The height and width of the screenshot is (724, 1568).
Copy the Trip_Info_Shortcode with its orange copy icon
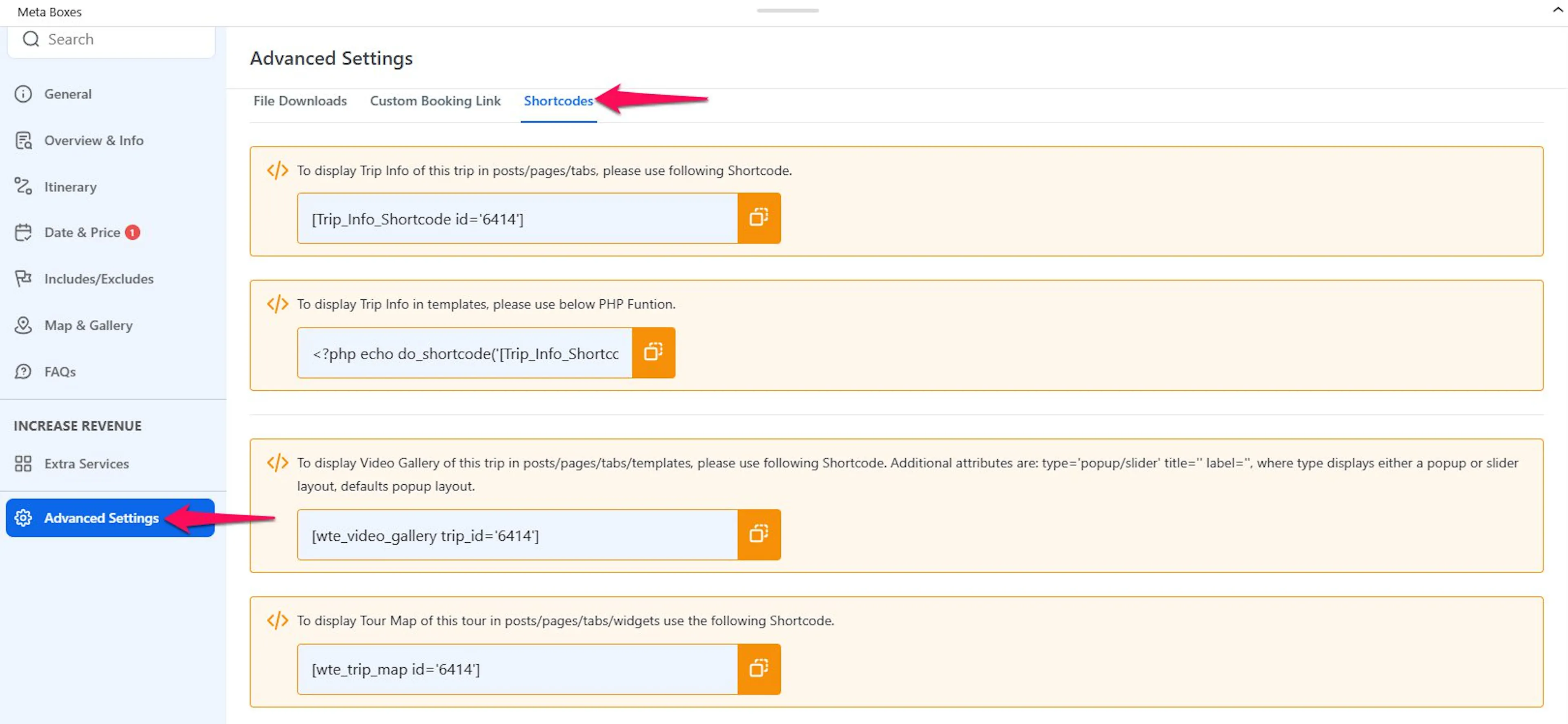[x=758, y=218]
